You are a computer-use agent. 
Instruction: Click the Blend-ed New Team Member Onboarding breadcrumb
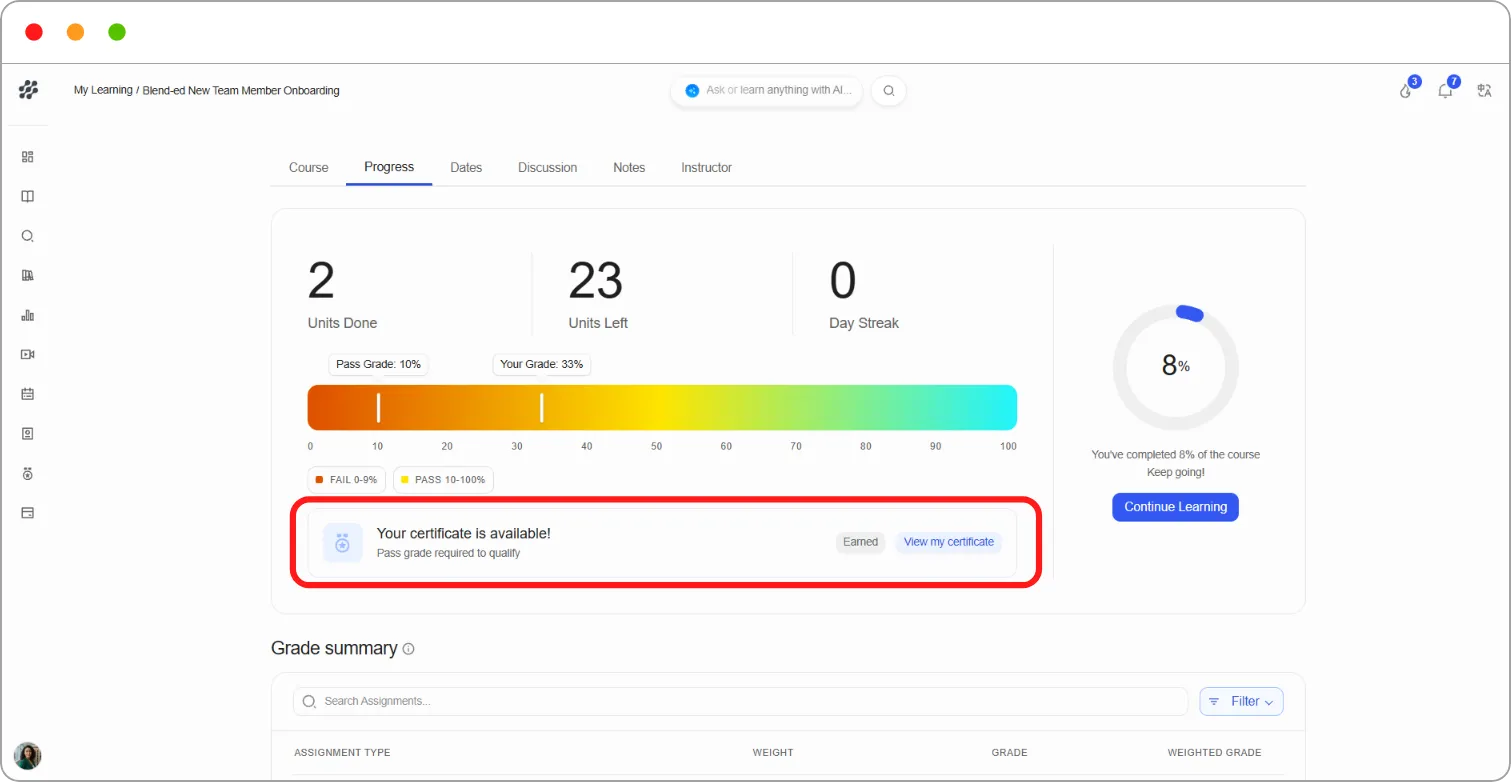pyautogui.click(x=241, y=90)
